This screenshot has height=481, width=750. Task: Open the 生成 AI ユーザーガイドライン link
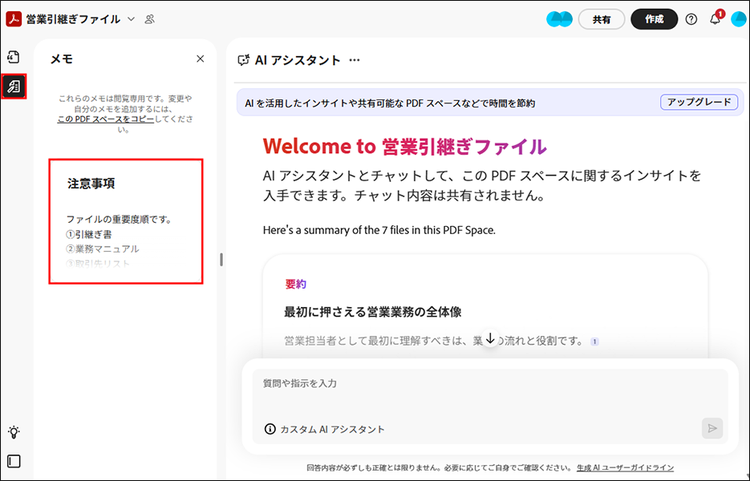click(624, 467)
